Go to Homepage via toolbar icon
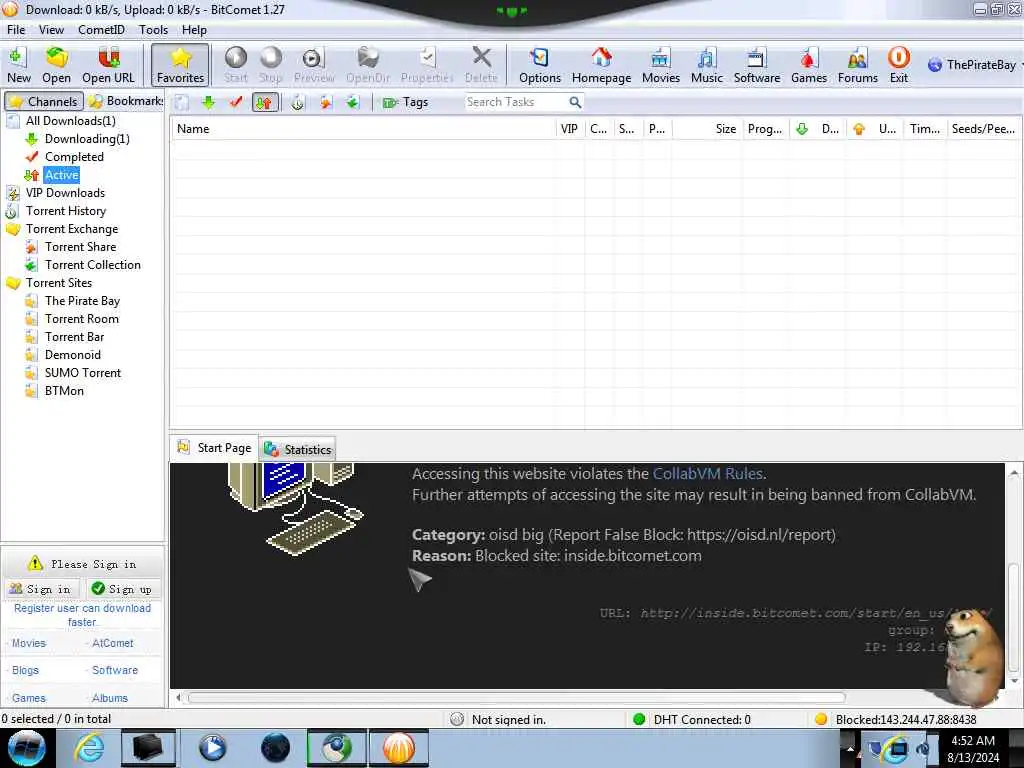The height and width of the screenshot is (768, 1024). click(x=601, y=65)
